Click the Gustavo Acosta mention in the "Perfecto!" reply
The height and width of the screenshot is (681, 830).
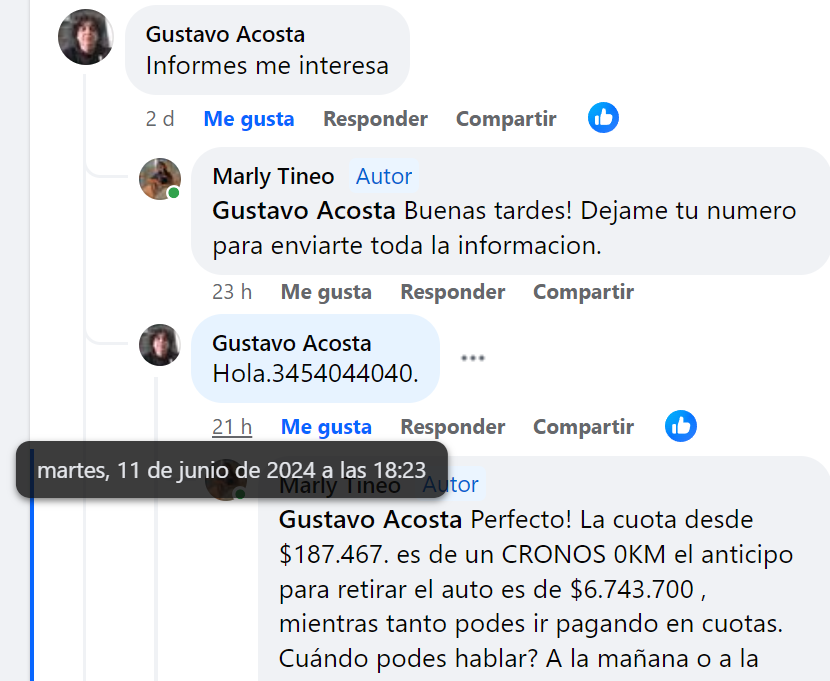pyautogui.click(x=370, y=520)
